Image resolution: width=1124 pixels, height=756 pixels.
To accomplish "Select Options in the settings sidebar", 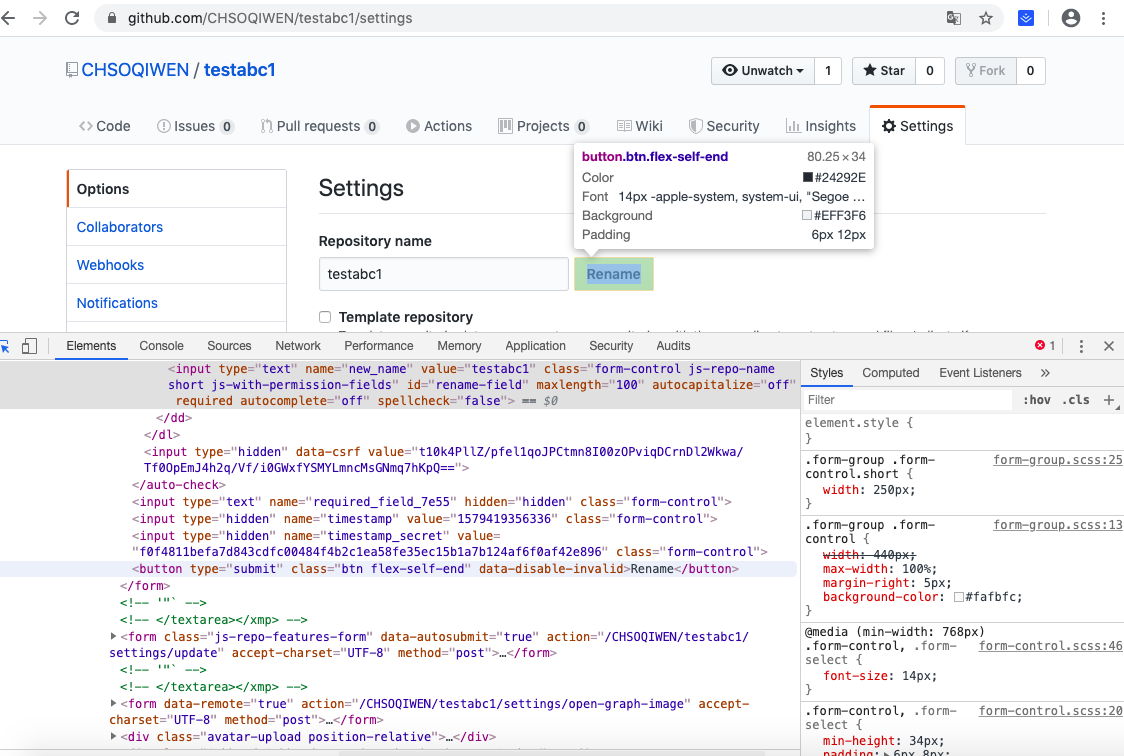I will tap(176, 189).
